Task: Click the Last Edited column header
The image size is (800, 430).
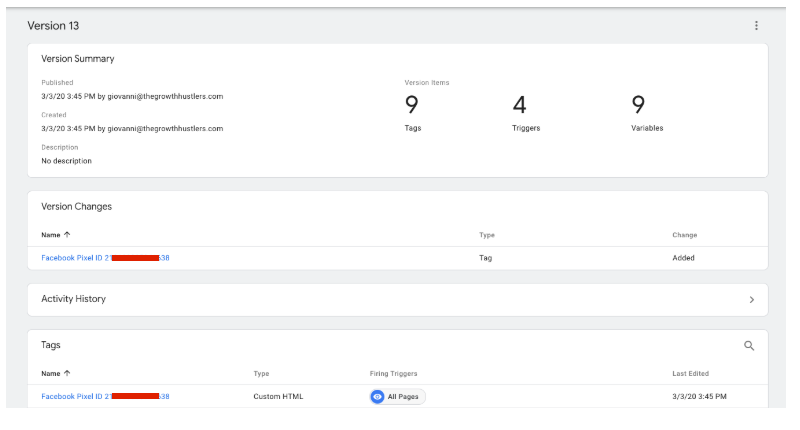Action: pos(690,374)
